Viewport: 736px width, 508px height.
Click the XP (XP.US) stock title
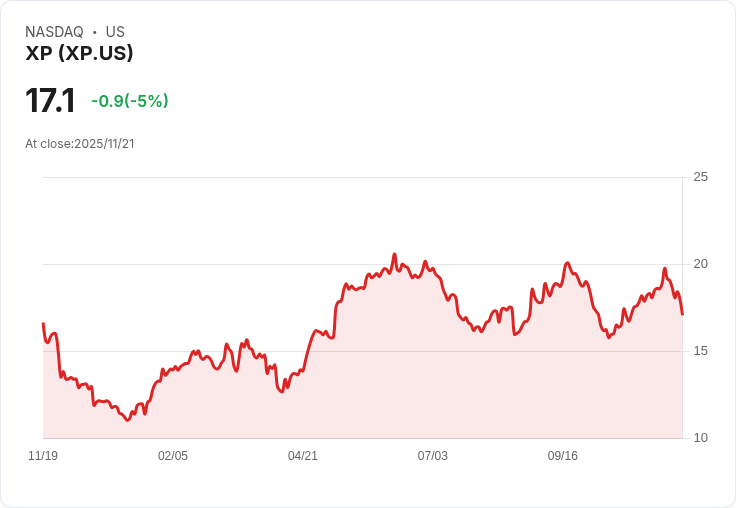coord(79,54)
